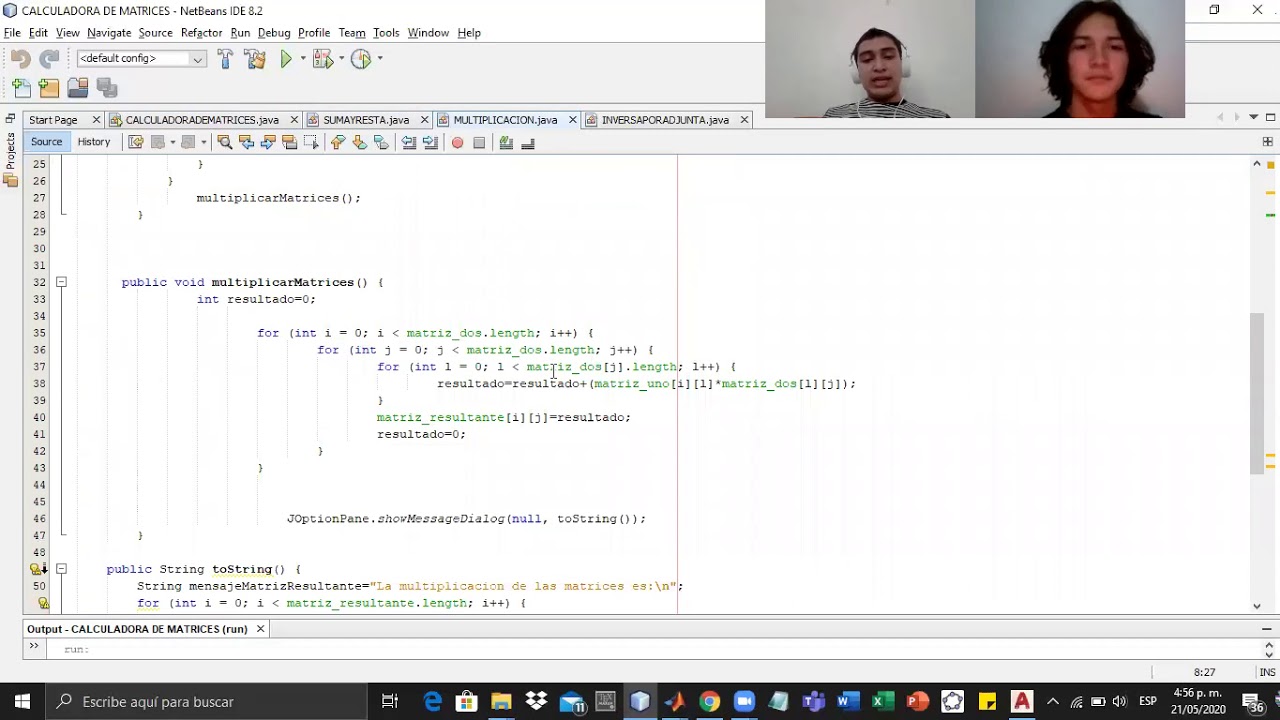
Task: Click the Save All icon
Action: [107, 88]
